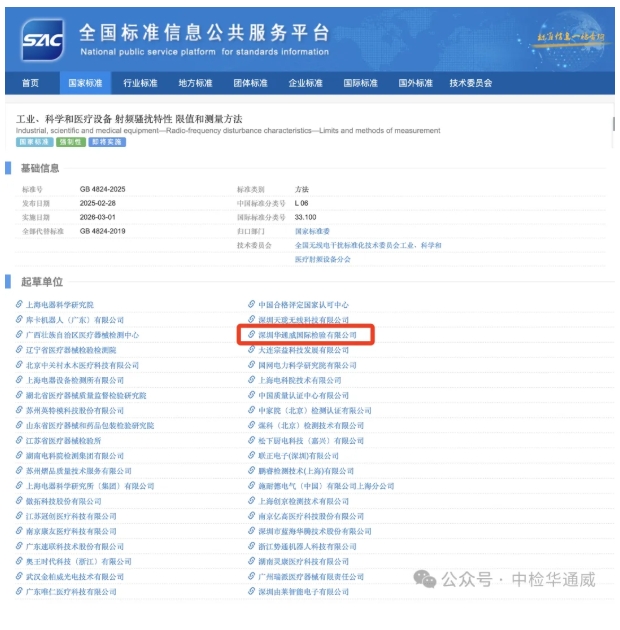
Task: Click the chain icon beside 湖北省医疗器械质量监督检验研究院
Action: pyautogui.click(x=19, y=395)
